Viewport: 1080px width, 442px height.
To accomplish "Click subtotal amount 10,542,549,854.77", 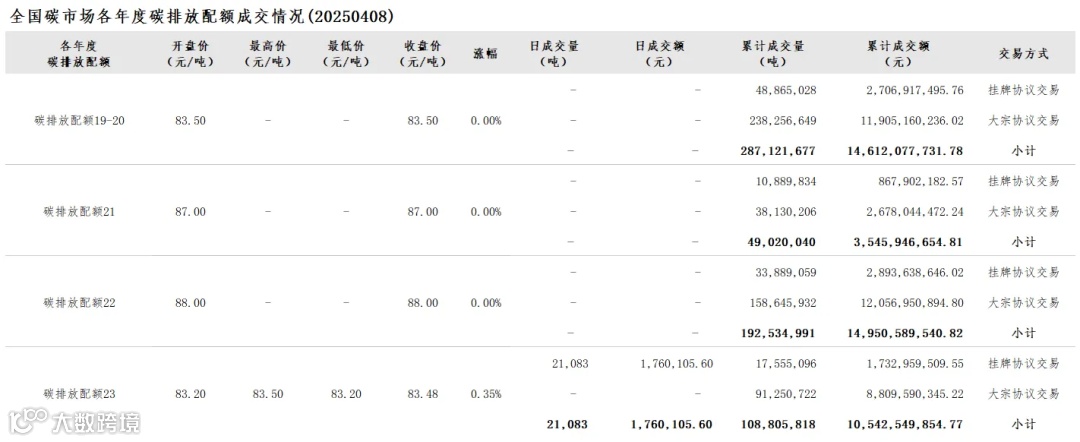I will click(905, 424).
